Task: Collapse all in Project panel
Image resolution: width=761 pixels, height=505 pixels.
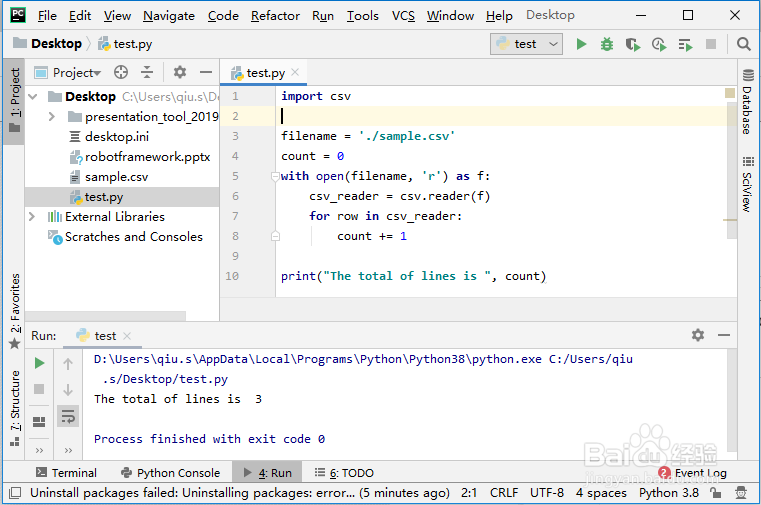Action: click(147, 72)
